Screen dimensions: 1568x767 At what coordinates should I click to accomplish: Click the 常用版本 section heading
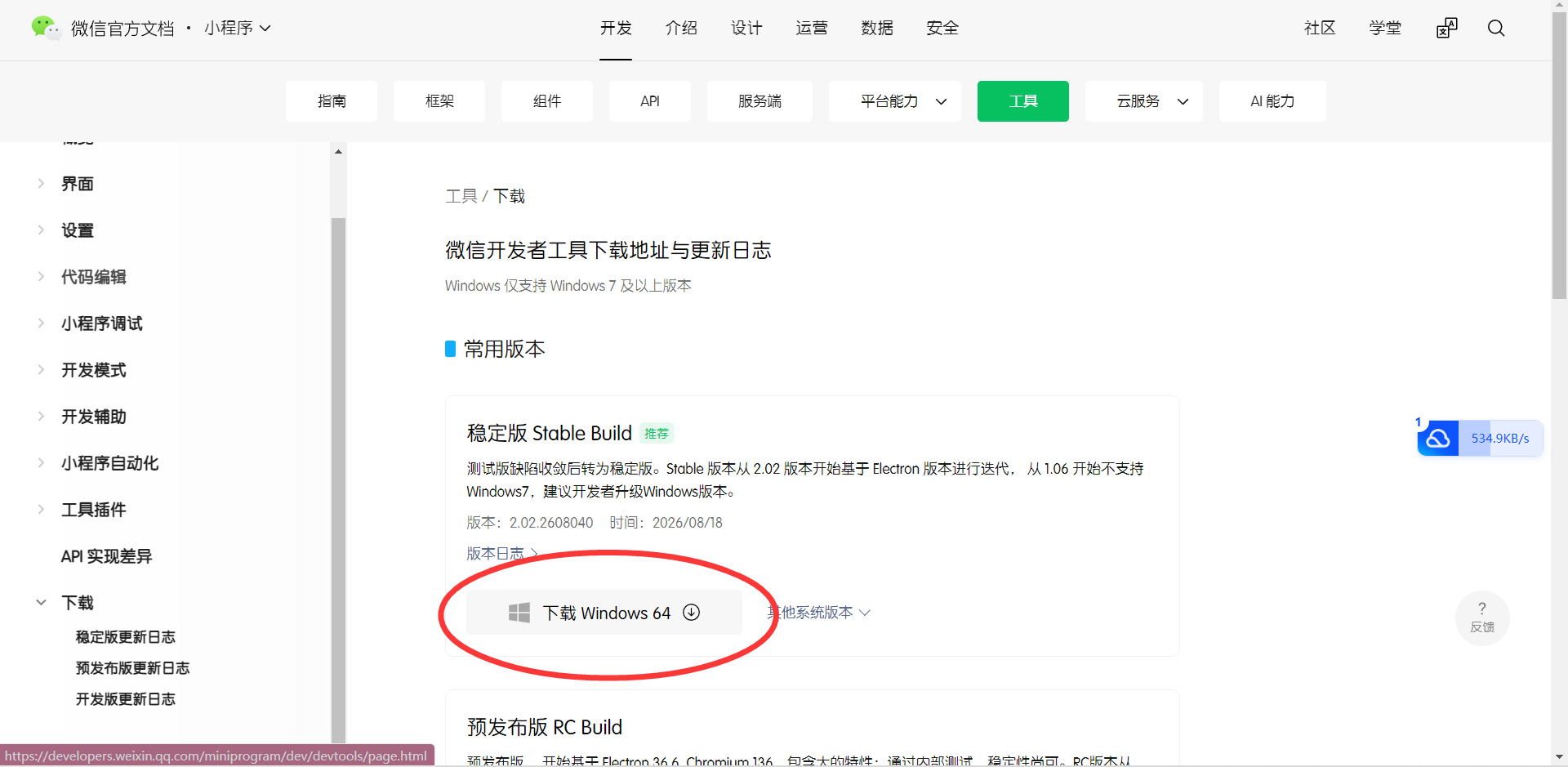click(504, 350)
